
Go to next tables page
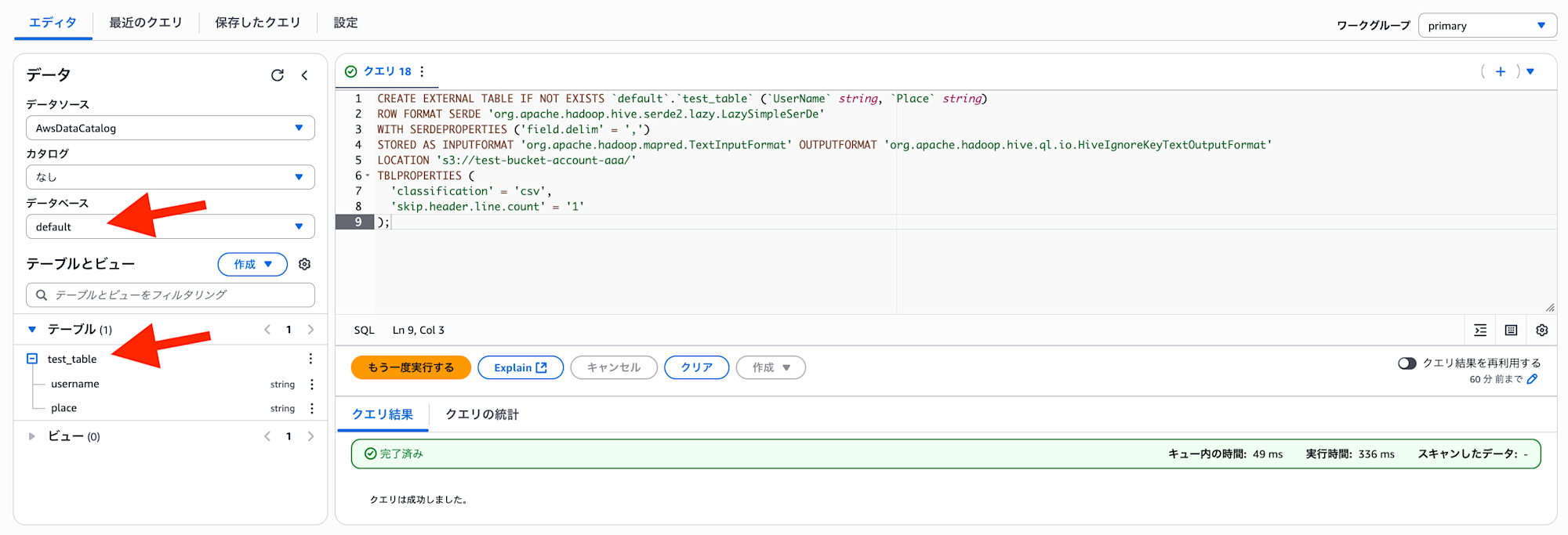[311, 330]
